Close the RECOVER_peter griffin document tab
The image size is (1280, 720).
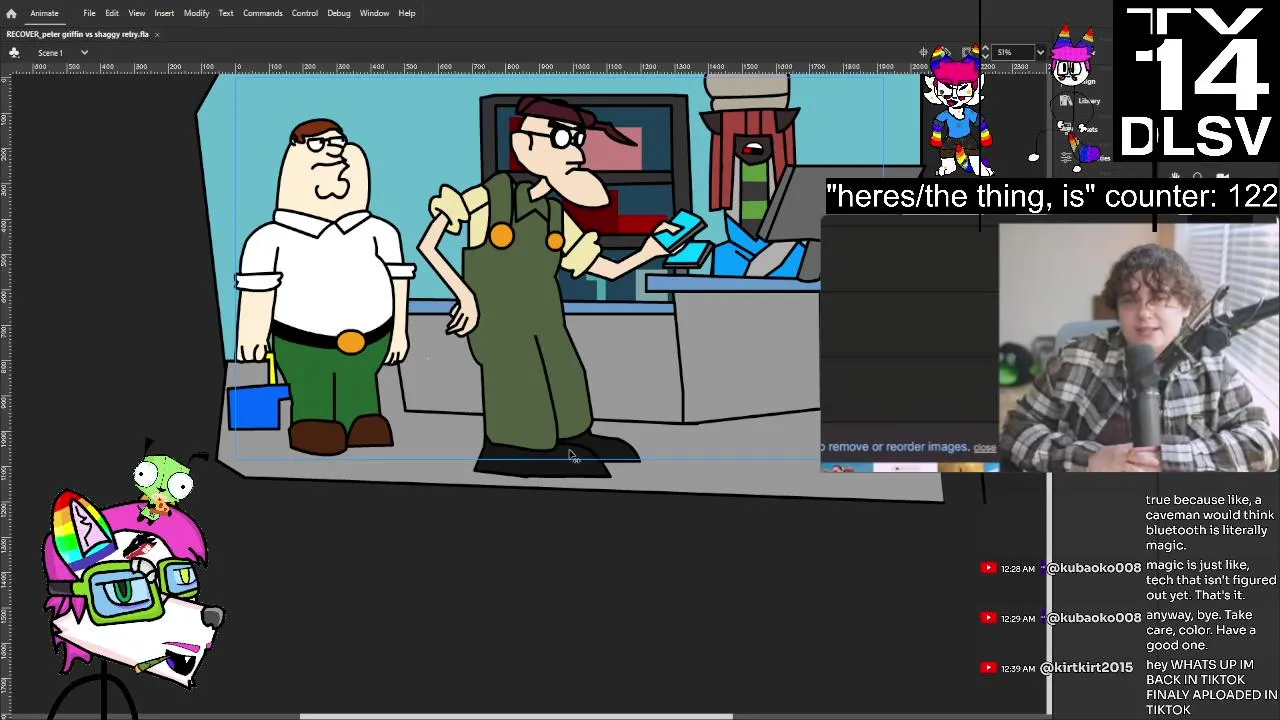pyautogui.click(x=157, y=34)
